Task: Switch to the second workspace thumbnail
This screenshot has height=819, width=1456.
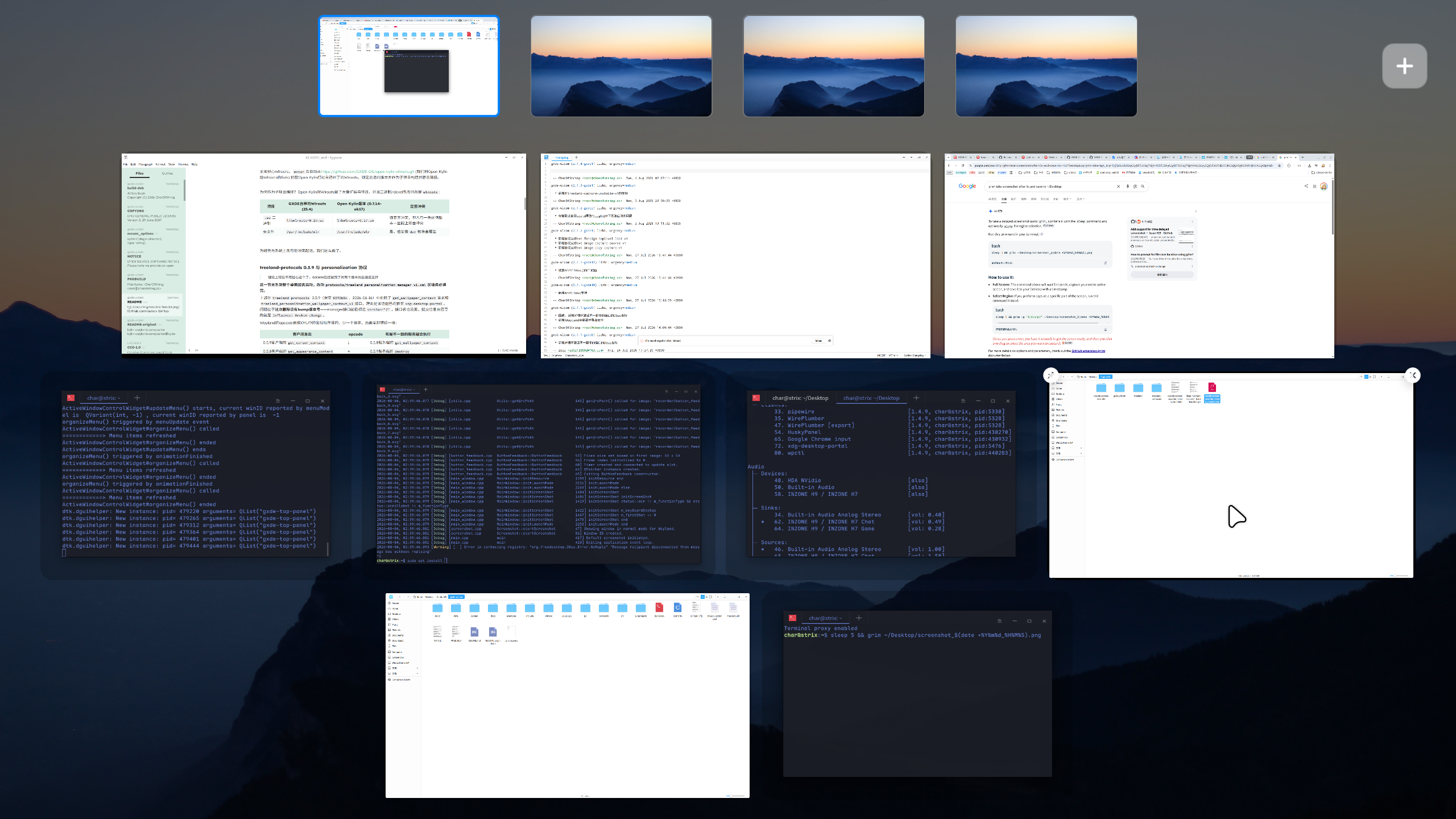Action: point(621,66)
